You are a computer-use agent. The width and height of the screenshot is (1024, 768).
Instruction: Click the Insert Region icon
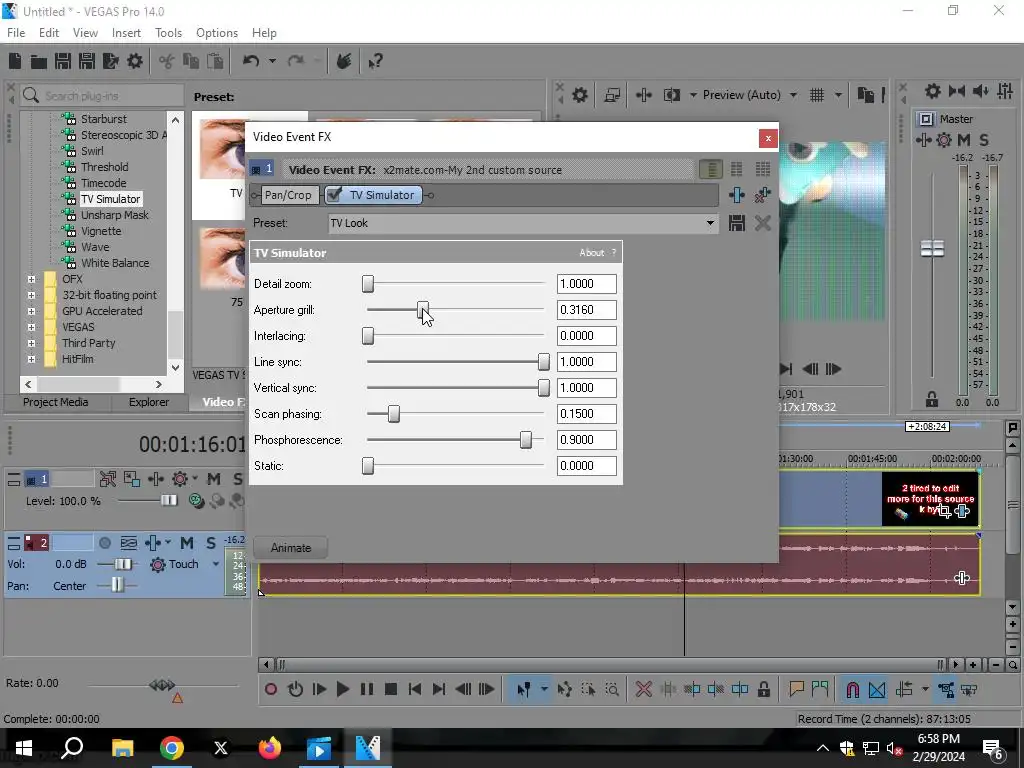(x=820, y=689)
